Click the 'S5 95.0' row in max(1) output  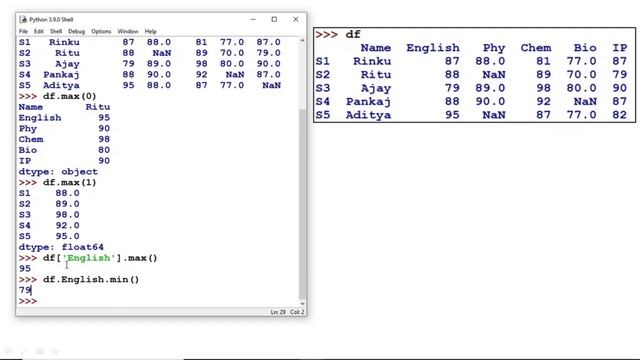point(49,236)
